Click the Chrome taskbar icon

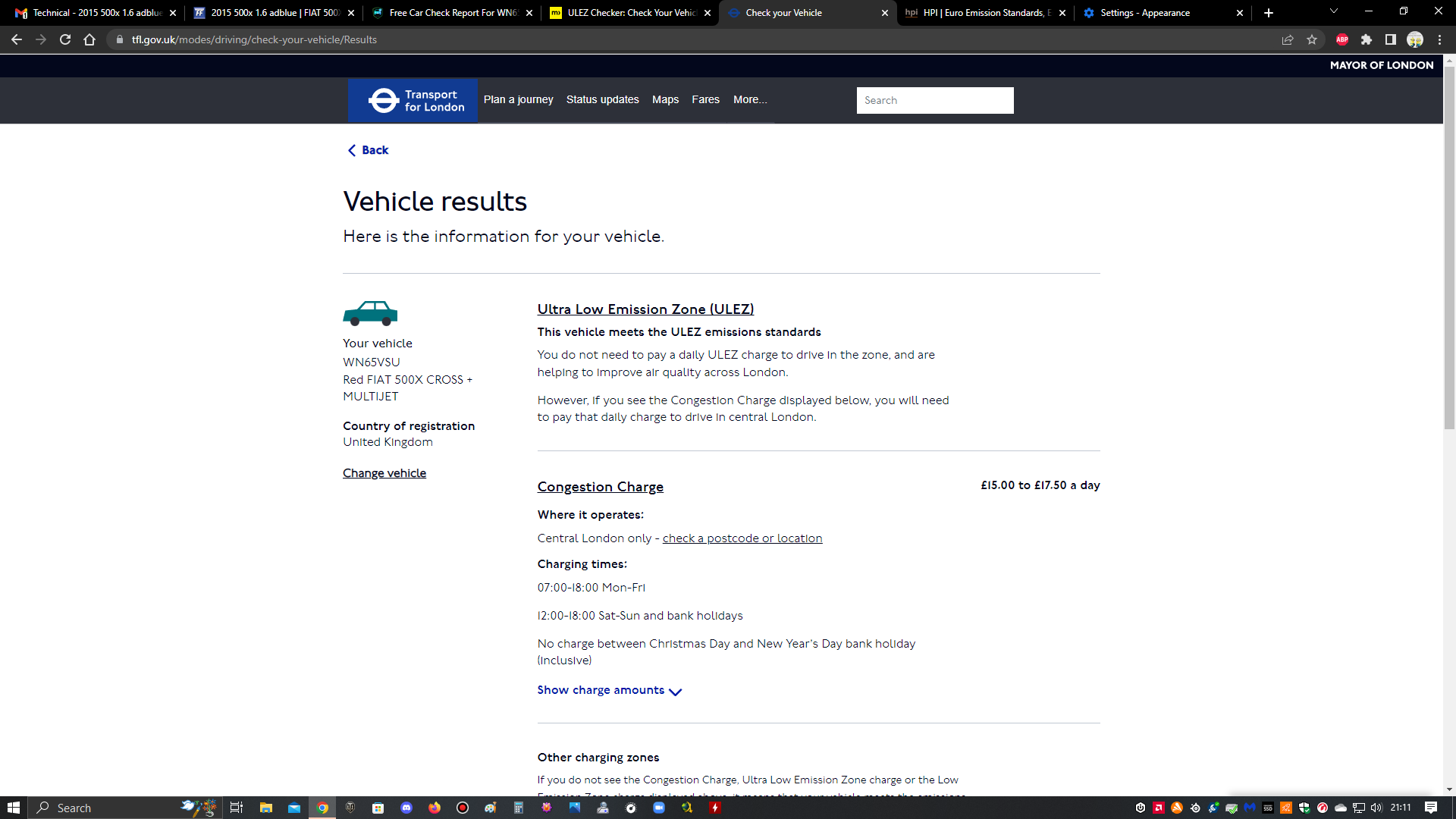pos(322,808)
